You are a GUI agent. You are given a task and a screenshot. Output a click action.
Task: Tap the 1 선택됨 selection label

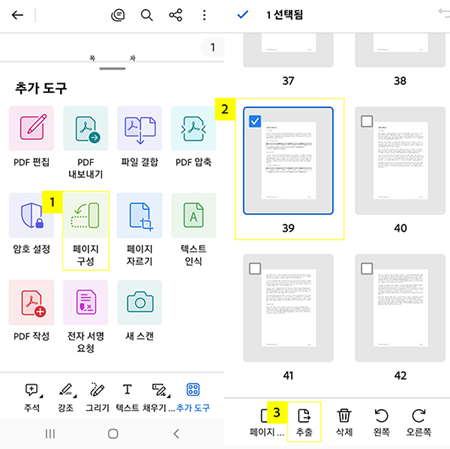tap(284, 15)
